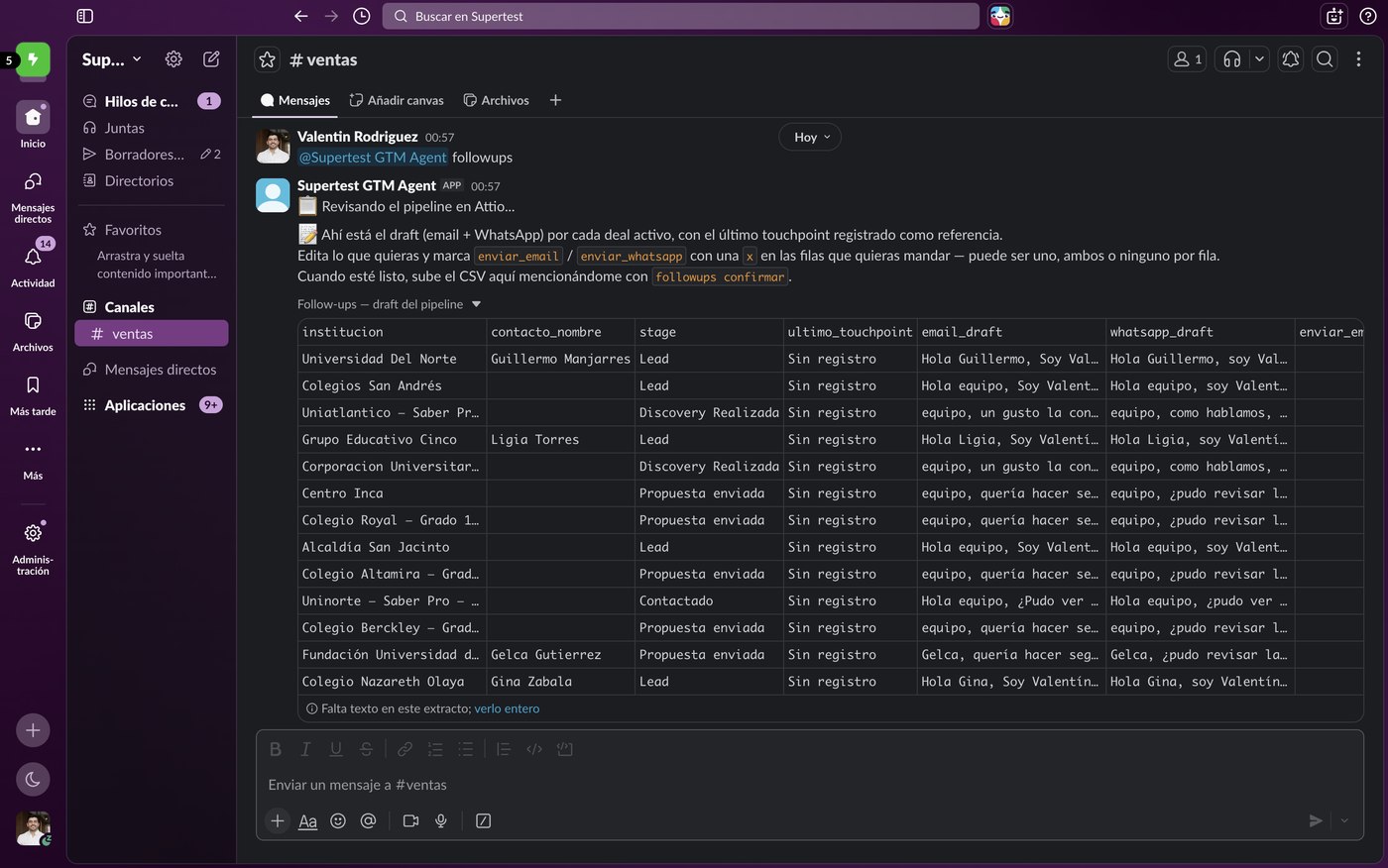Open the help question mark icon
Image resolution: width=1388 pixels, height=868 pixels.
click(1367, 16)
